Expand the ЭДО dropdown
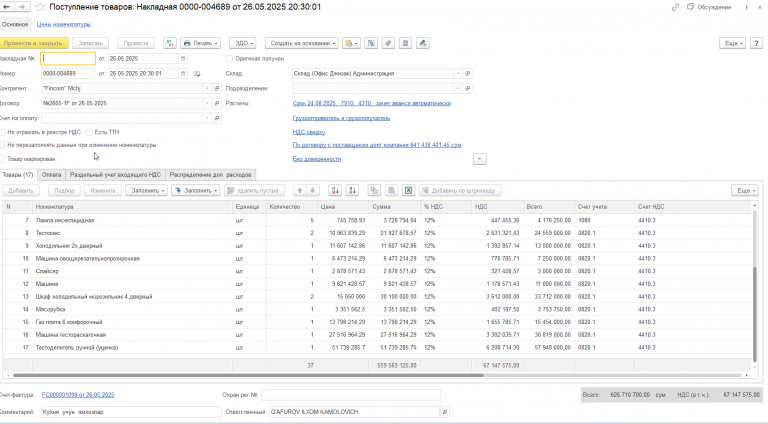 pos(242,43)
